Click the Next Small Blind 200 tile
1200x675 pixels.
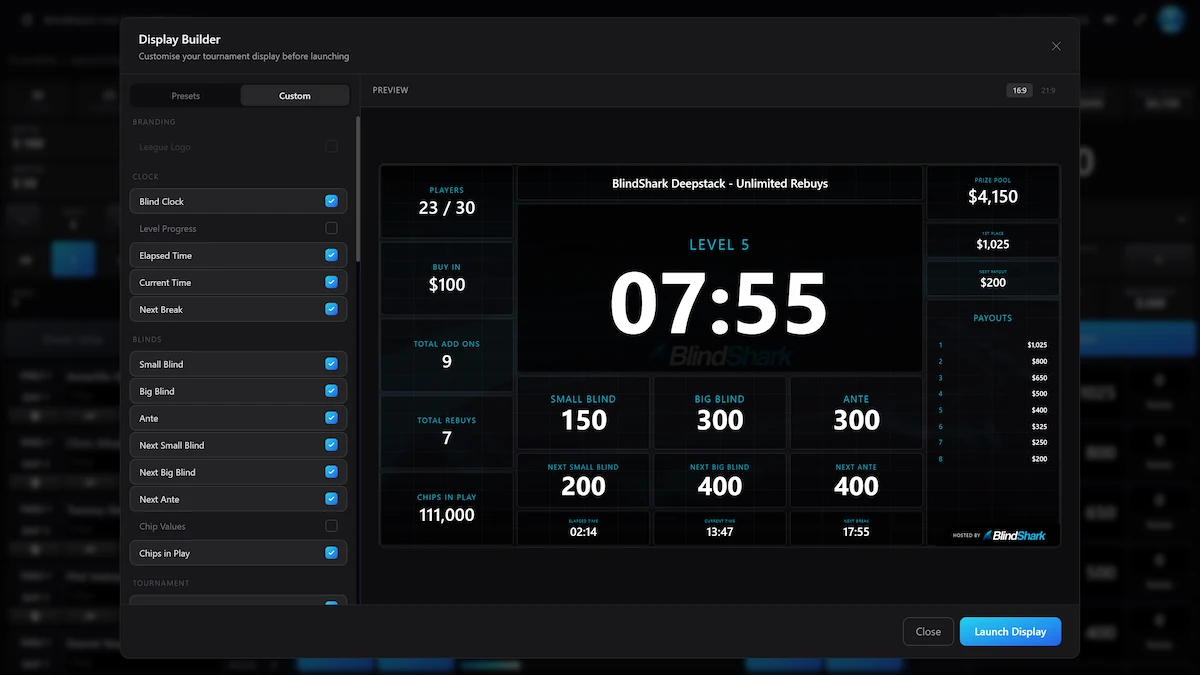click(583, 481)
